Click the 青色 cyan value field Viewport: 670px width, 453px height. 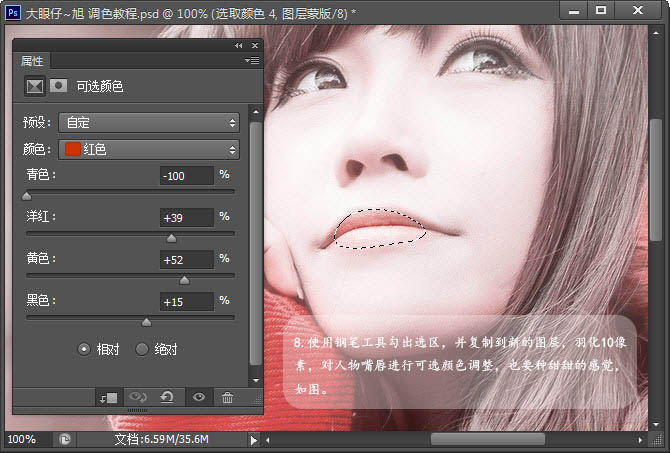point(186,176)
